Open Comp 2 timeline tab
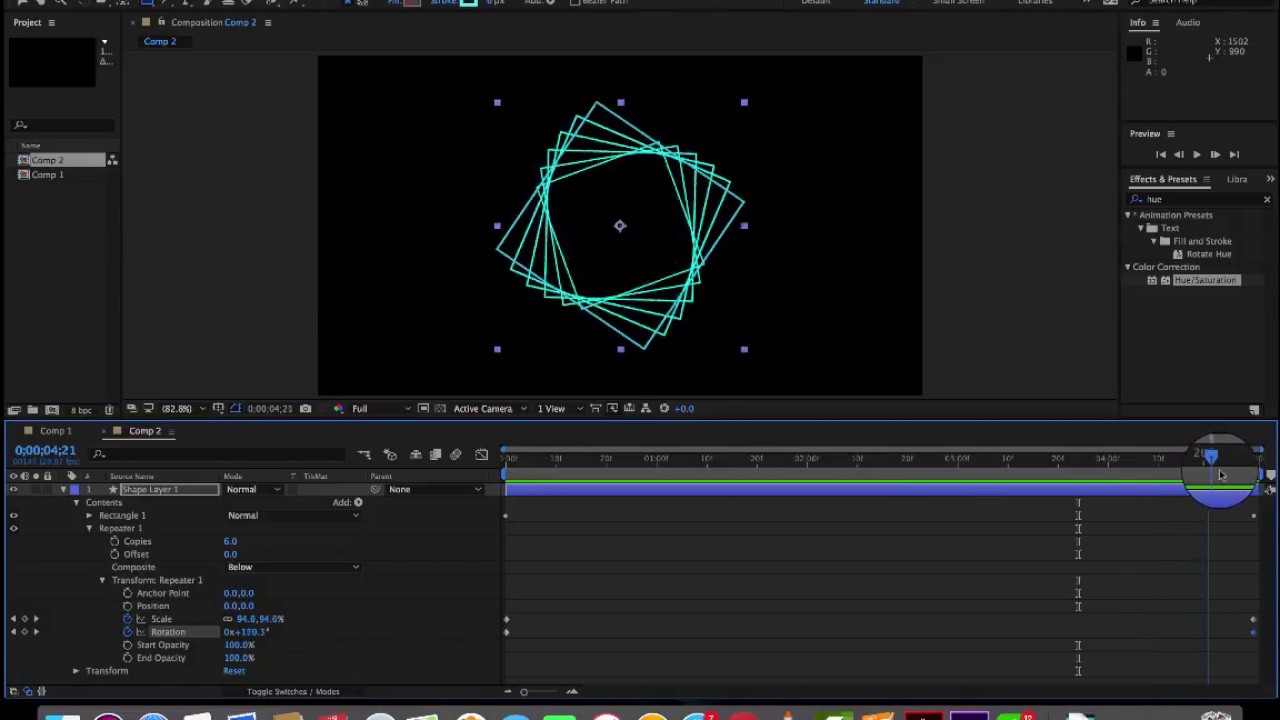This screenshot has height=720, width=1280. [145, 431]
